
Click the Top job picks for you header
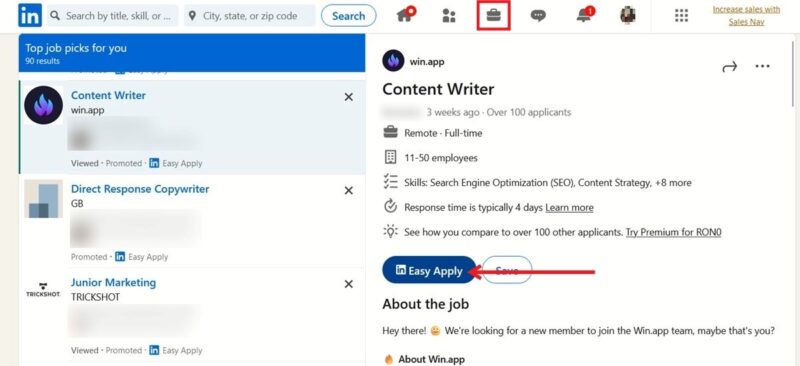click(x=76, y=48)
